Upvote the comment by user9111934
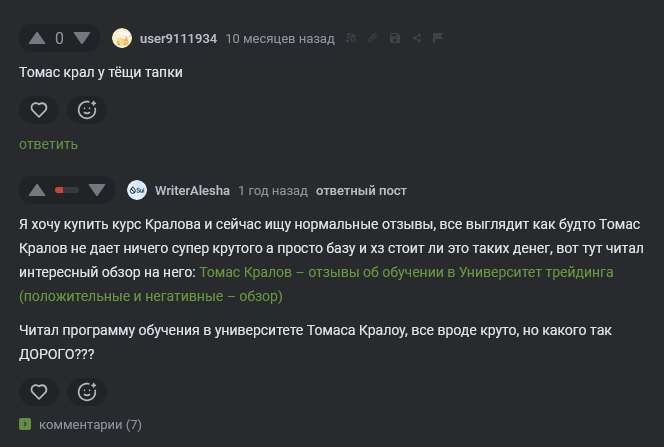This screenshot has width=664, height=447. tap(37, 39)
